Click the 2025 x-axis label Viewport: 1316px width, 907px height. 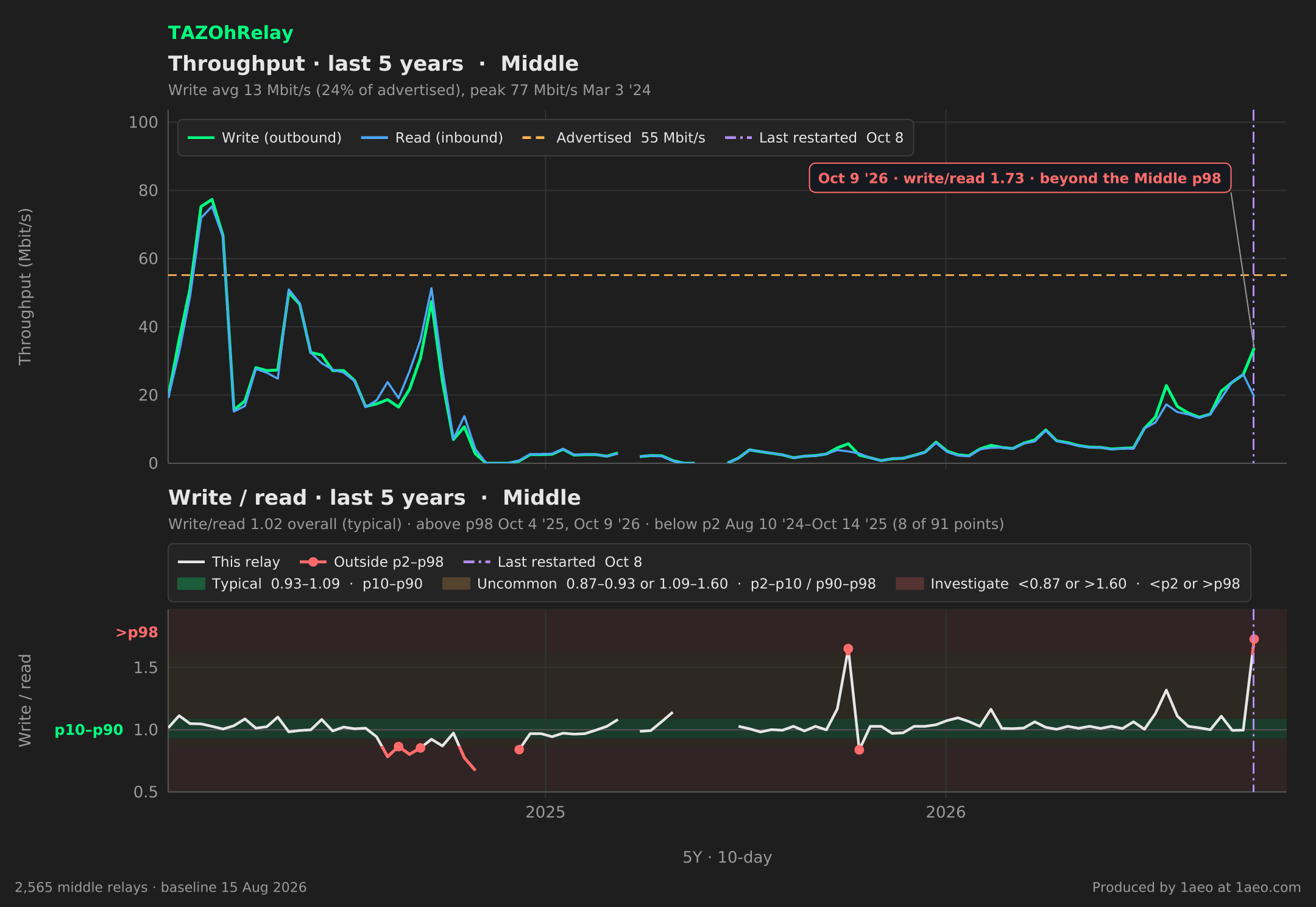tap(545, 812)
